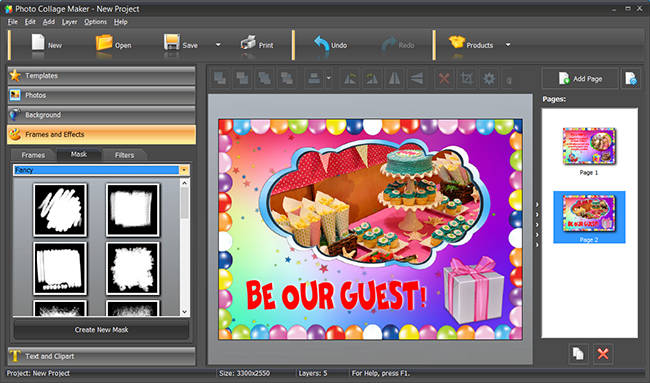
Task: Switch to the Frames tab
Action: pos(33,155)
